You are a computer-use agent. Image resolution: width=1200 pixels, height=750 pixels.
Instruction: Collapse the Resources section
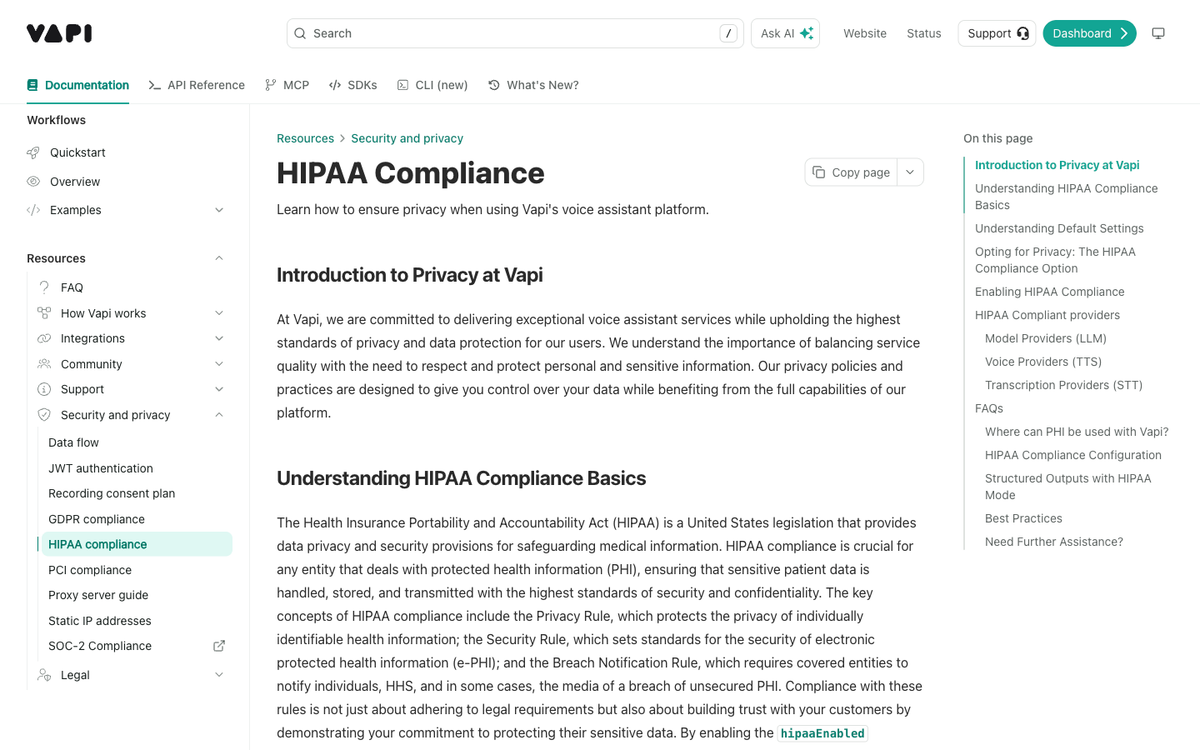tap(219, 258)
